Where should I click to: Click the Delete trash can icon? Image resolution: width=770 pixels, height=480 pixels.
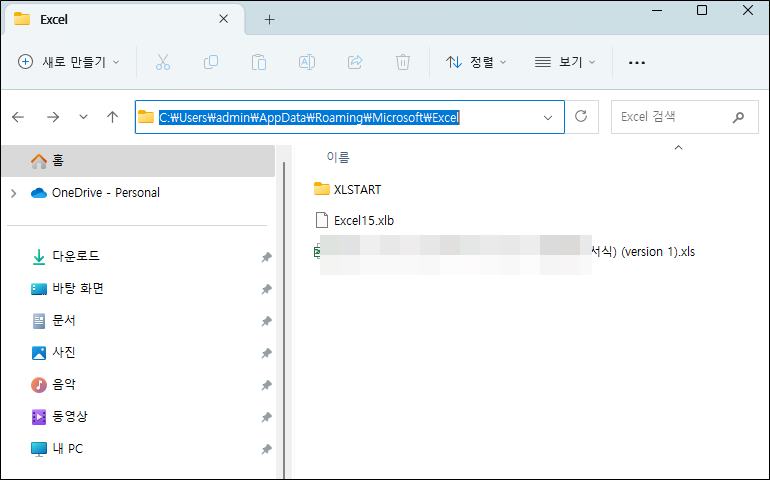coord(403,62)
